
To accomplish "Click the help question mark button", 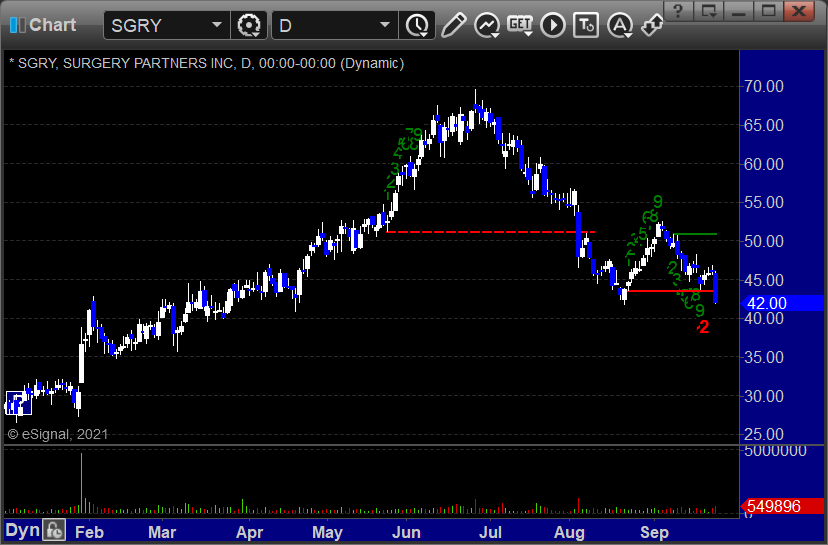I will tap(679, 11).
